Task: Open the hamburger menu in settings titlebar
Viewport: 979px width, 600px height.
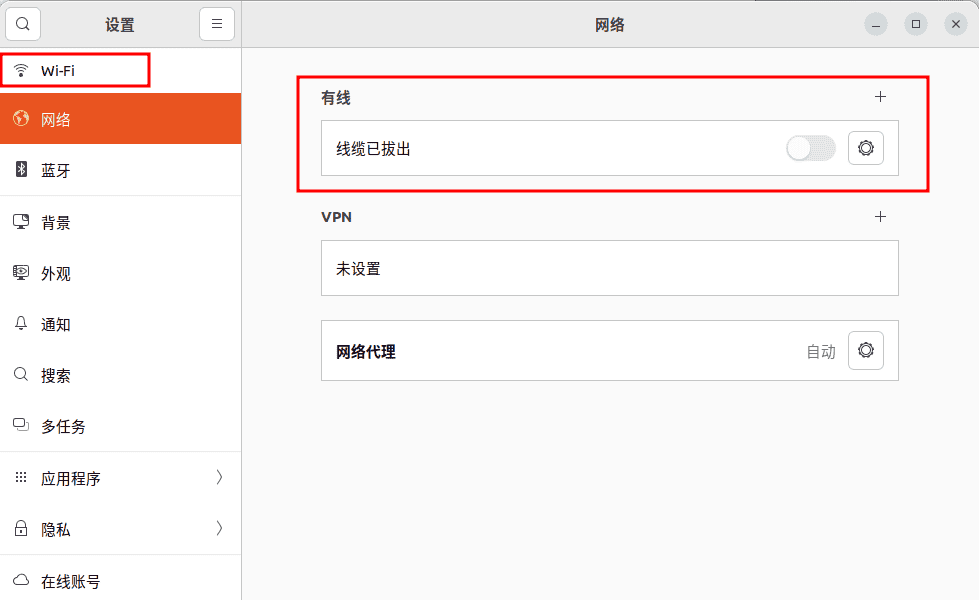Action: point(217,23)
